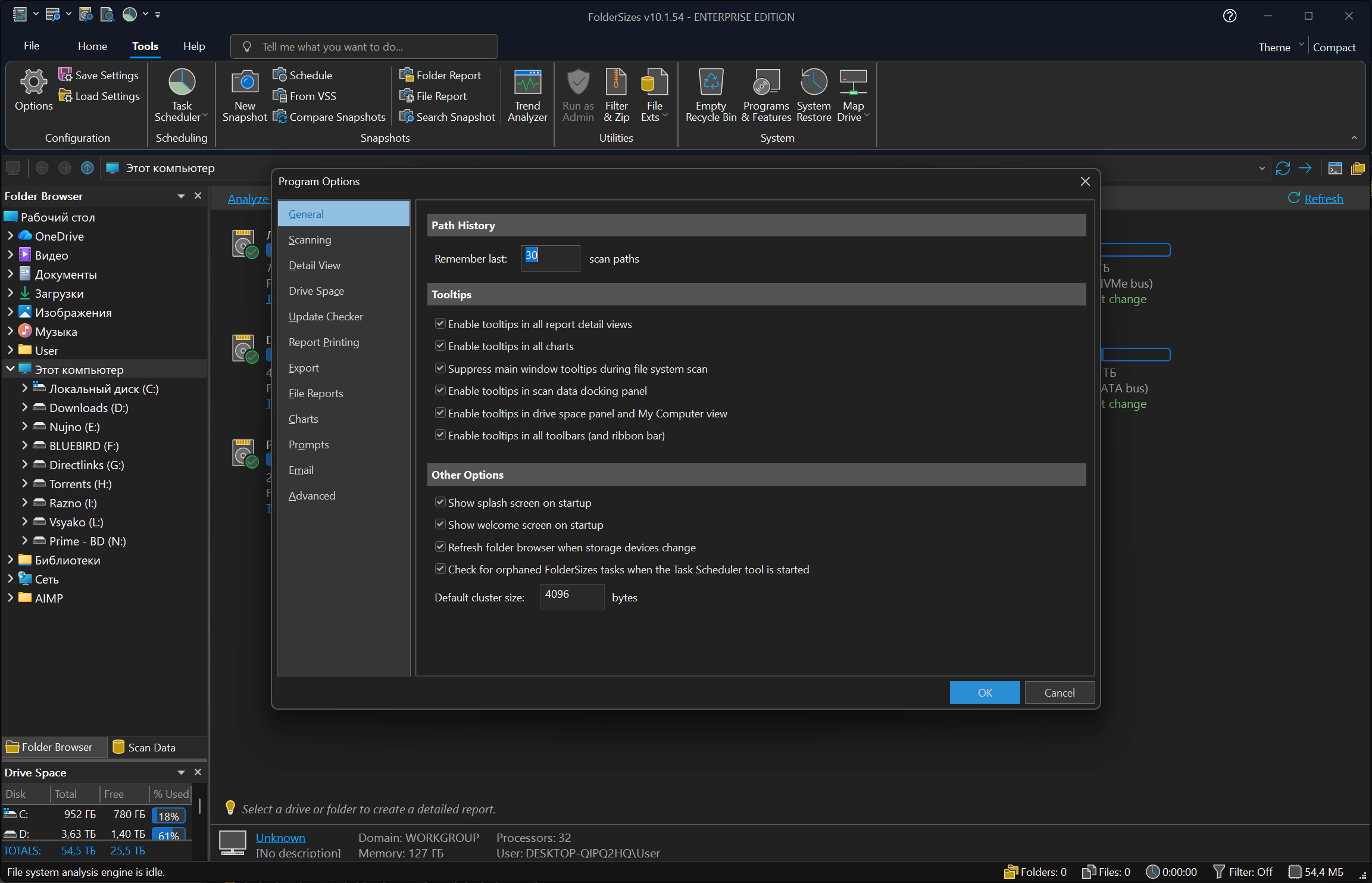Toggle tooltips in all toolbars checkbox
The width and height of the screenshot is (1372, 883).
440,435
